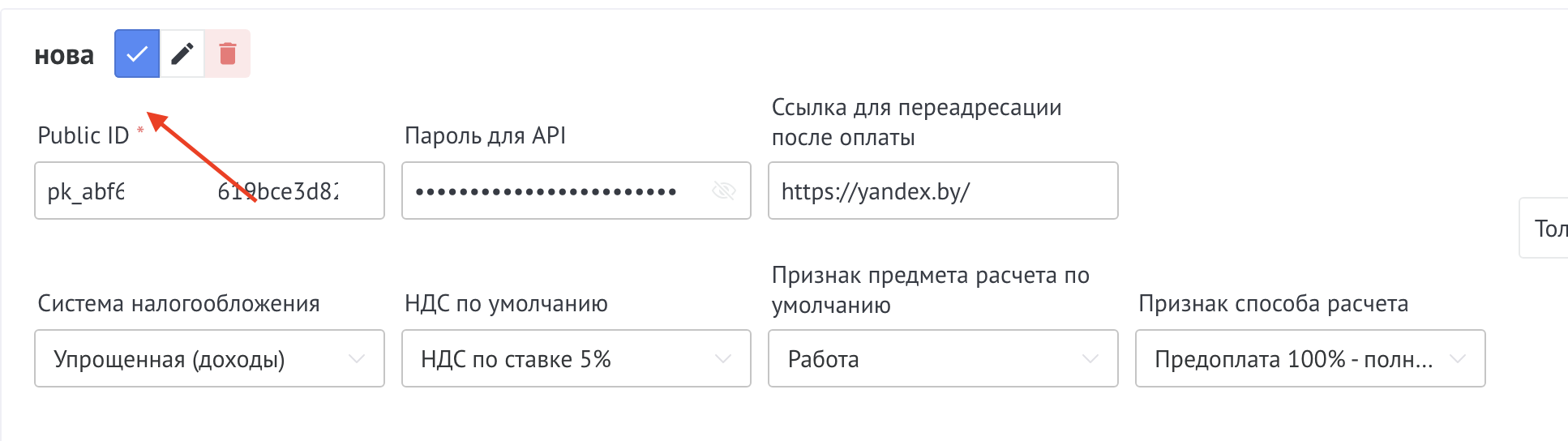
Task: Open the Система налогообложения dropdown value
Action: (169, 359)
